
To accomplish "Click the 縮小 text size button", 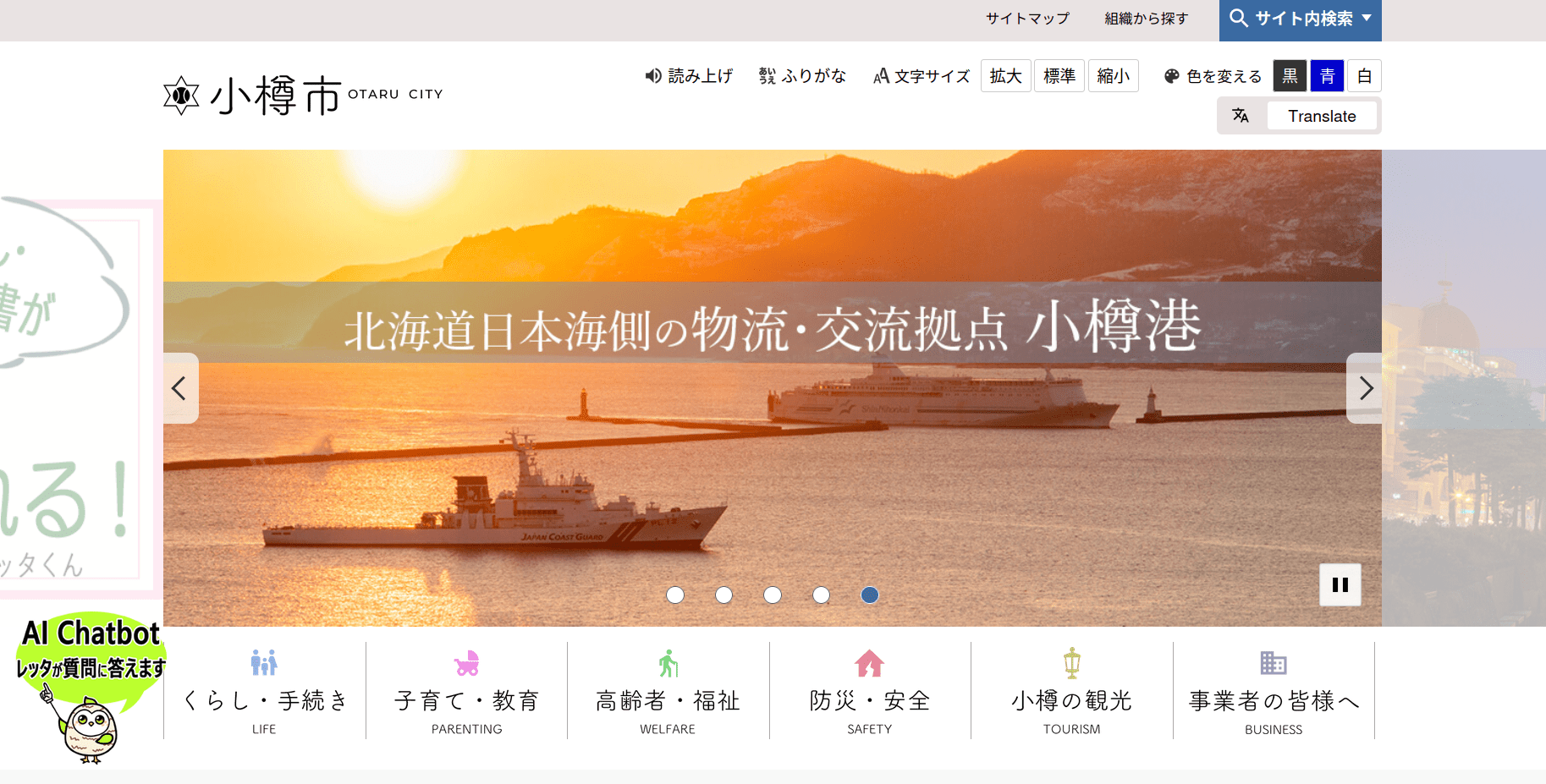I will click(x=1113, y=76).
